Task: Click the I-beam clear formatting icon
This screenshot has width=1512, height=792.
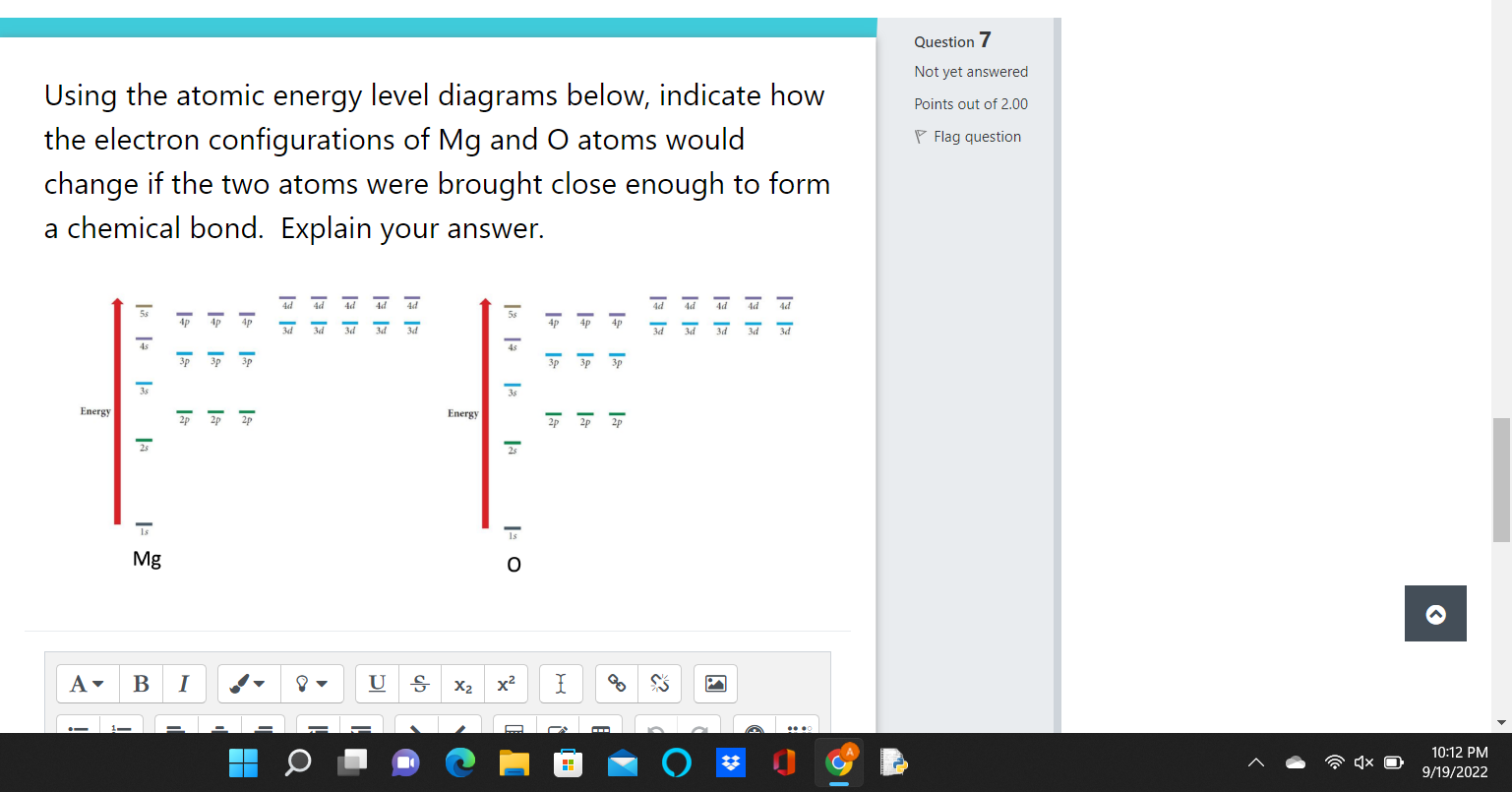Action: (561, 684)
